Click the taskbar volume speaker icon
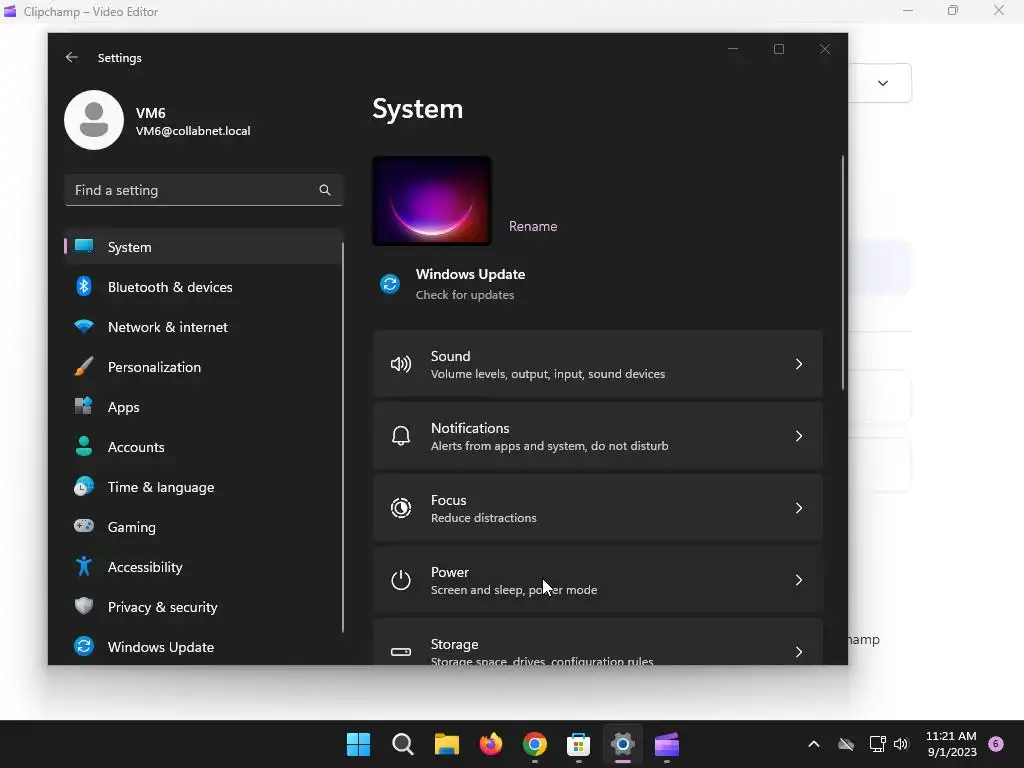 [x=901, y=744]
